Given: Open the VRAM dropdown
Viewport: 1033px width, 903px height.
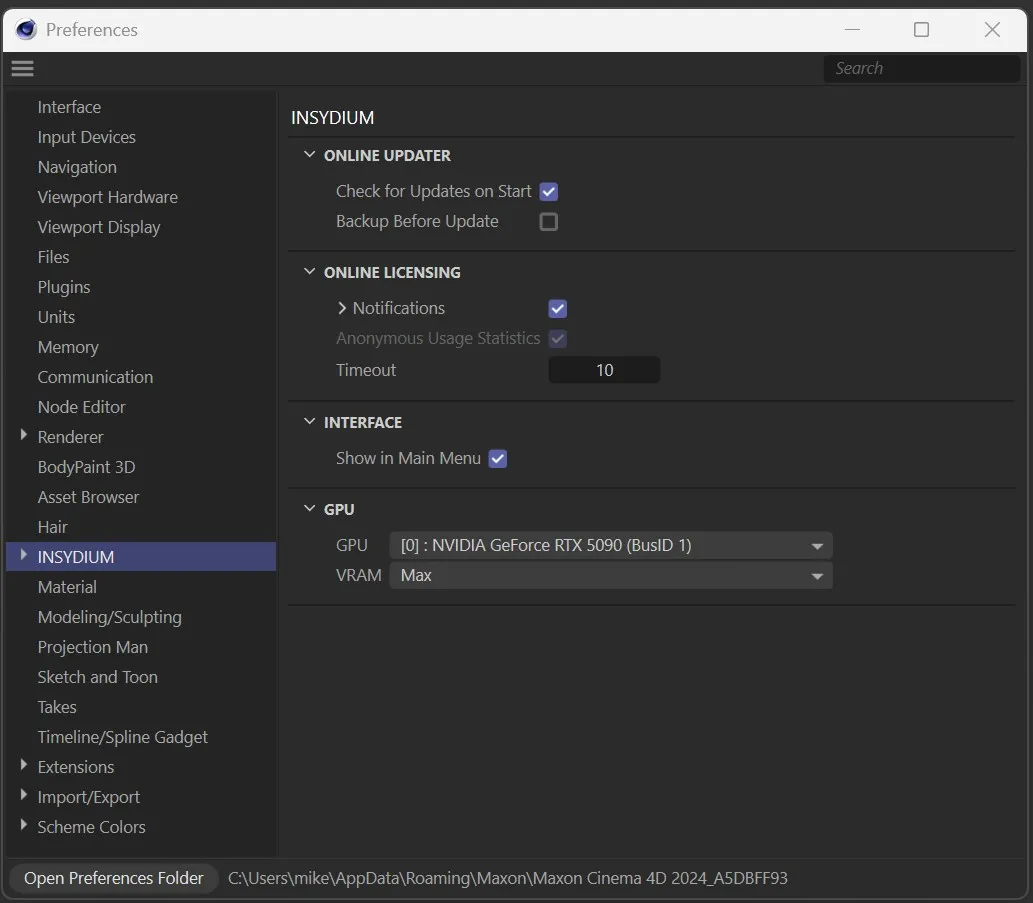Looking at the screenshot, I should tap(610, 576).
